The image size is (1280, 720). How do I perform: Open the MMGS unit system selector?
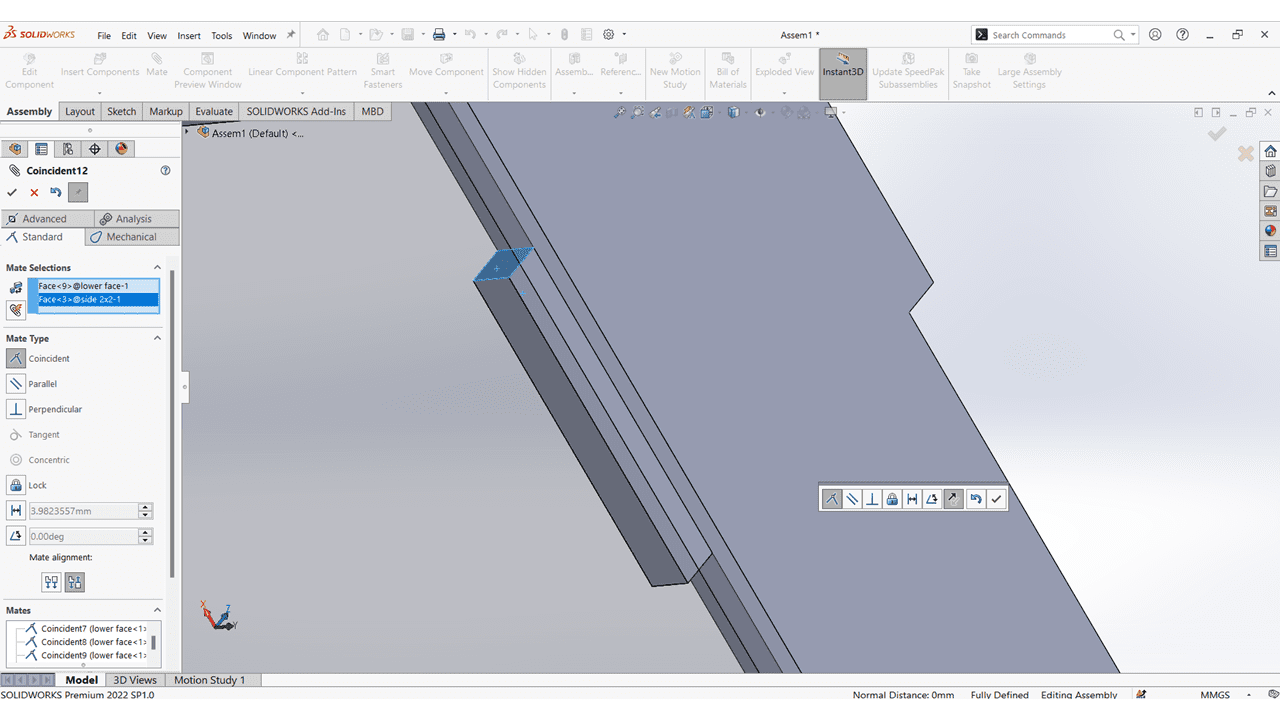point(1215,695)
